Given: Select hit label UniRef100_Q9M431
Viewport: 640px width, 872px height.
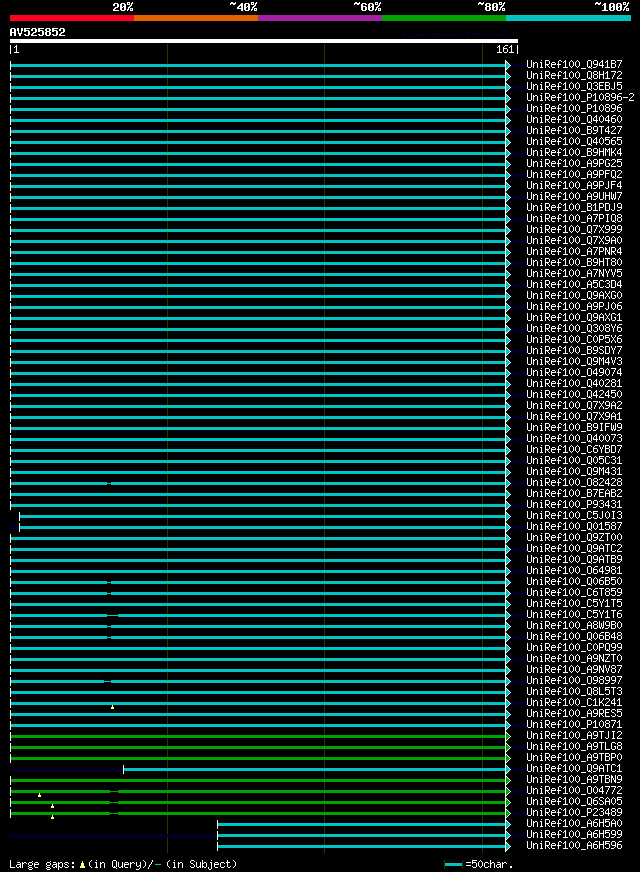Looking at the screenshot, I should 574,472.
